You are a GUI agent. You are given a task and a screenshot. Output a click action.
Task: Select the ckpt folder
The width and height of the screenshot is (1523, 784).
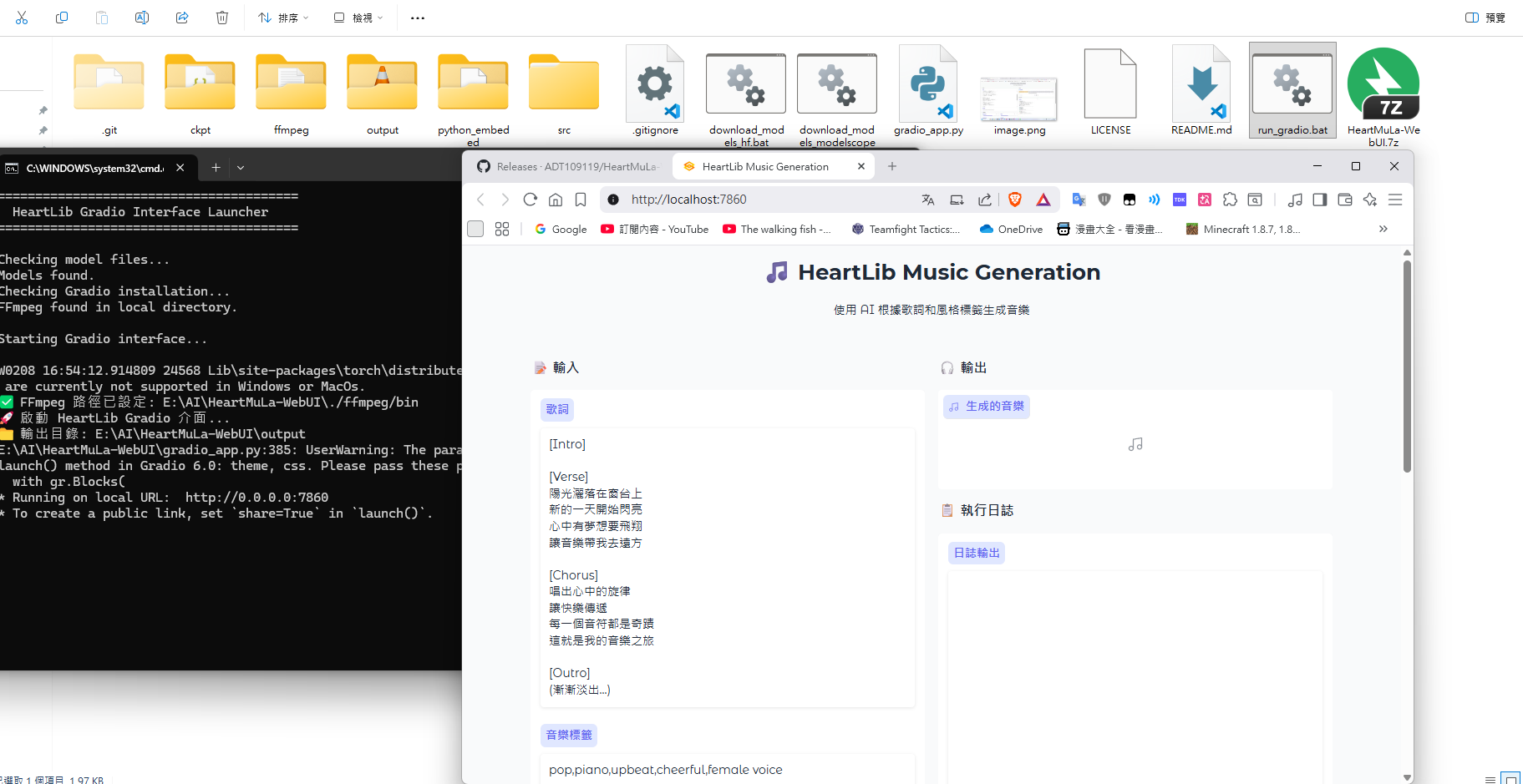[201, 92]
